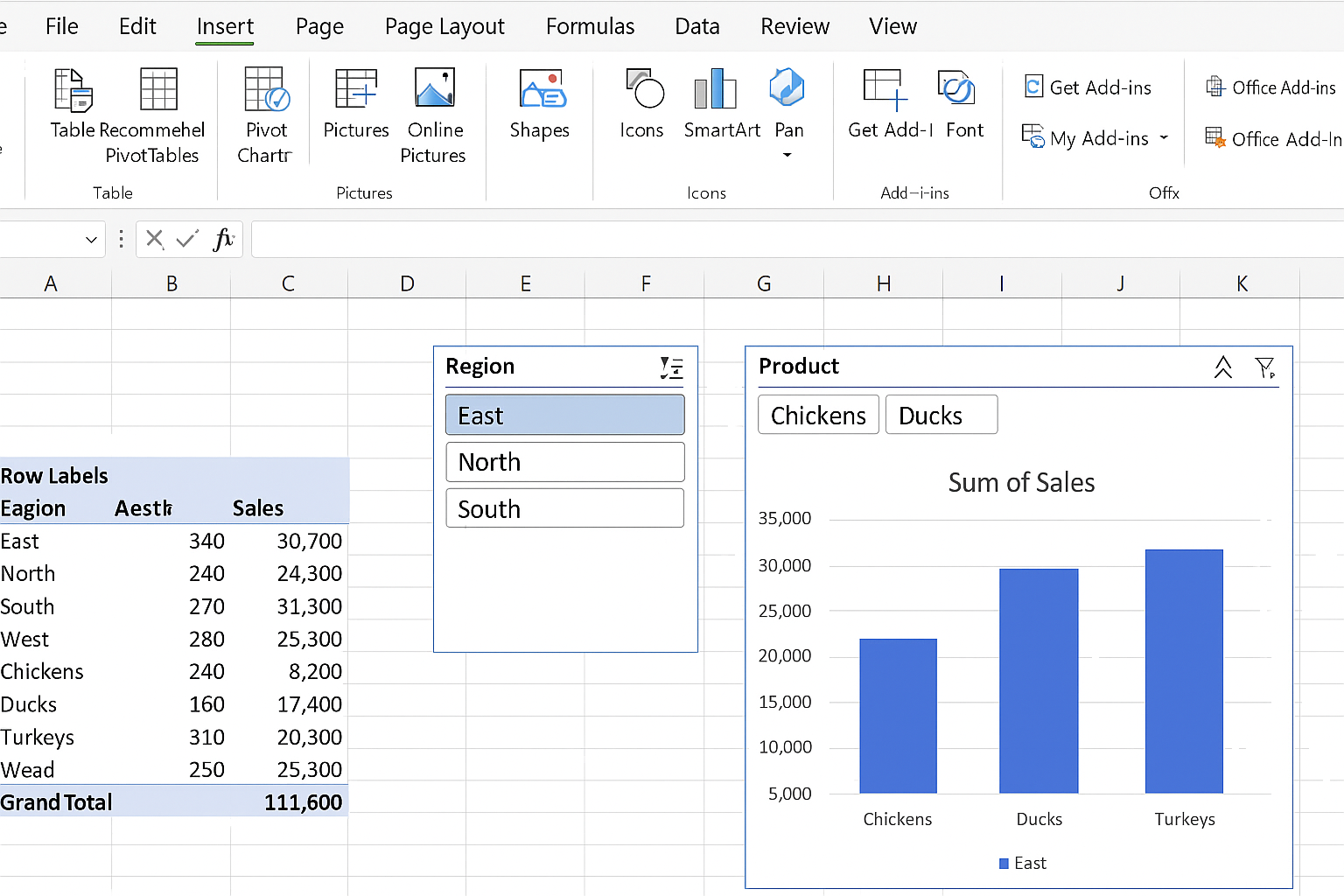
Task: Click the Sum of Sales chart title
Action: (1021, 482)
